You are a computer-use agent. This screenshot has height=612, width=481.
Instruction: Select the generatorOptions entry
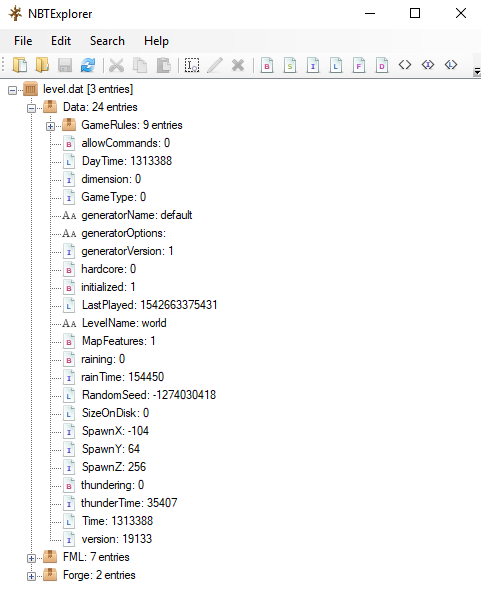(x=123, y=233)
